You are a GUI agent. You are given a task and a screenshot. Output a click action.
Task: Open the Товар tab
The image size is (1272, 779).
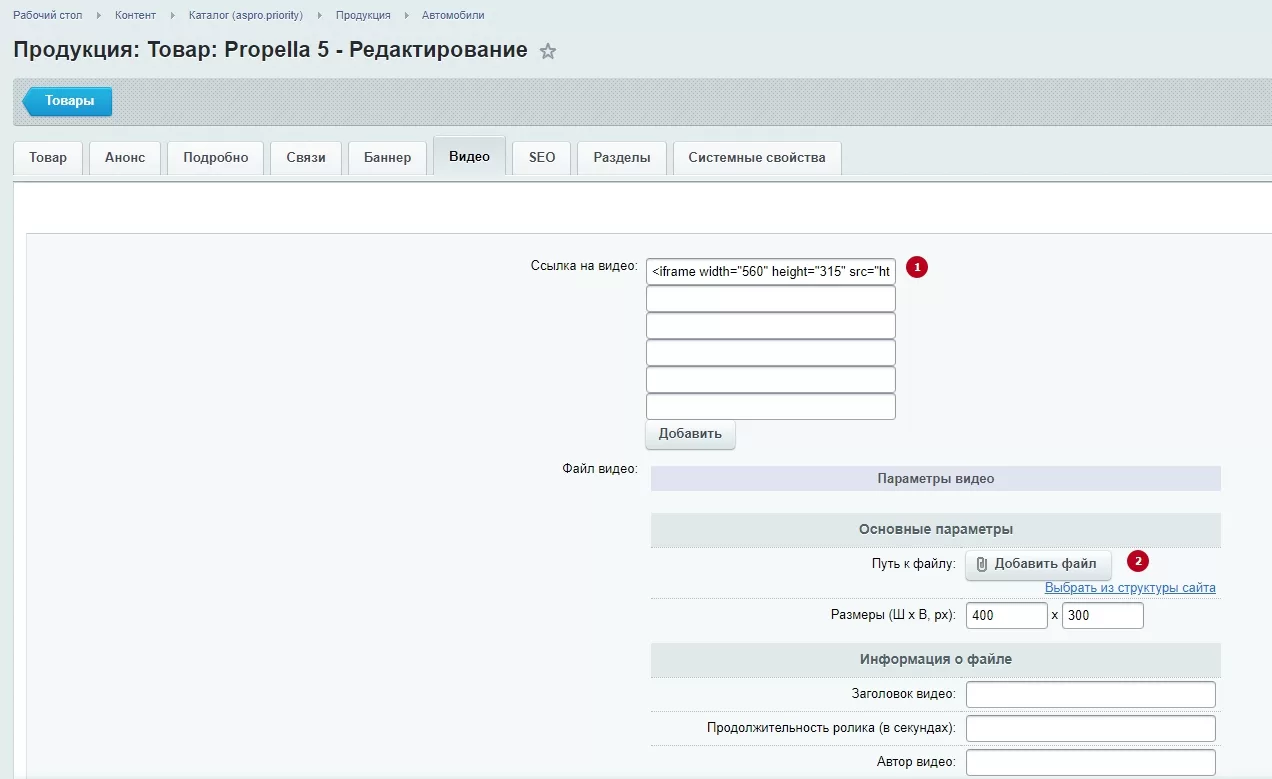48,158
